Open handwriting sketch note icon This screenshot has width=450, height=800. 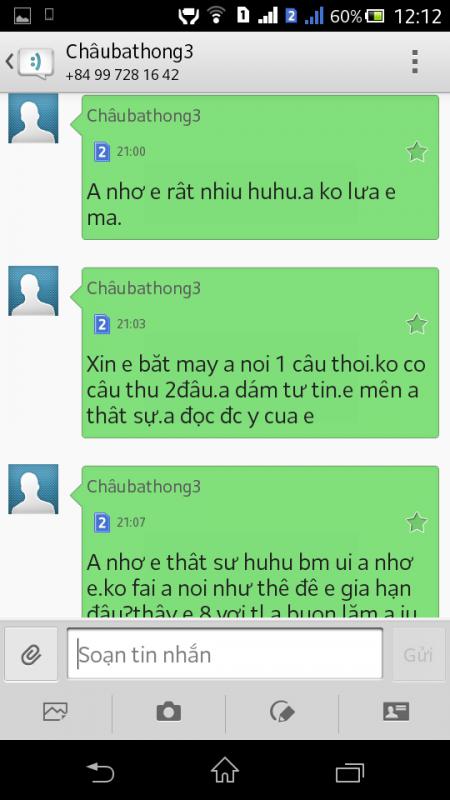[282, 711]
